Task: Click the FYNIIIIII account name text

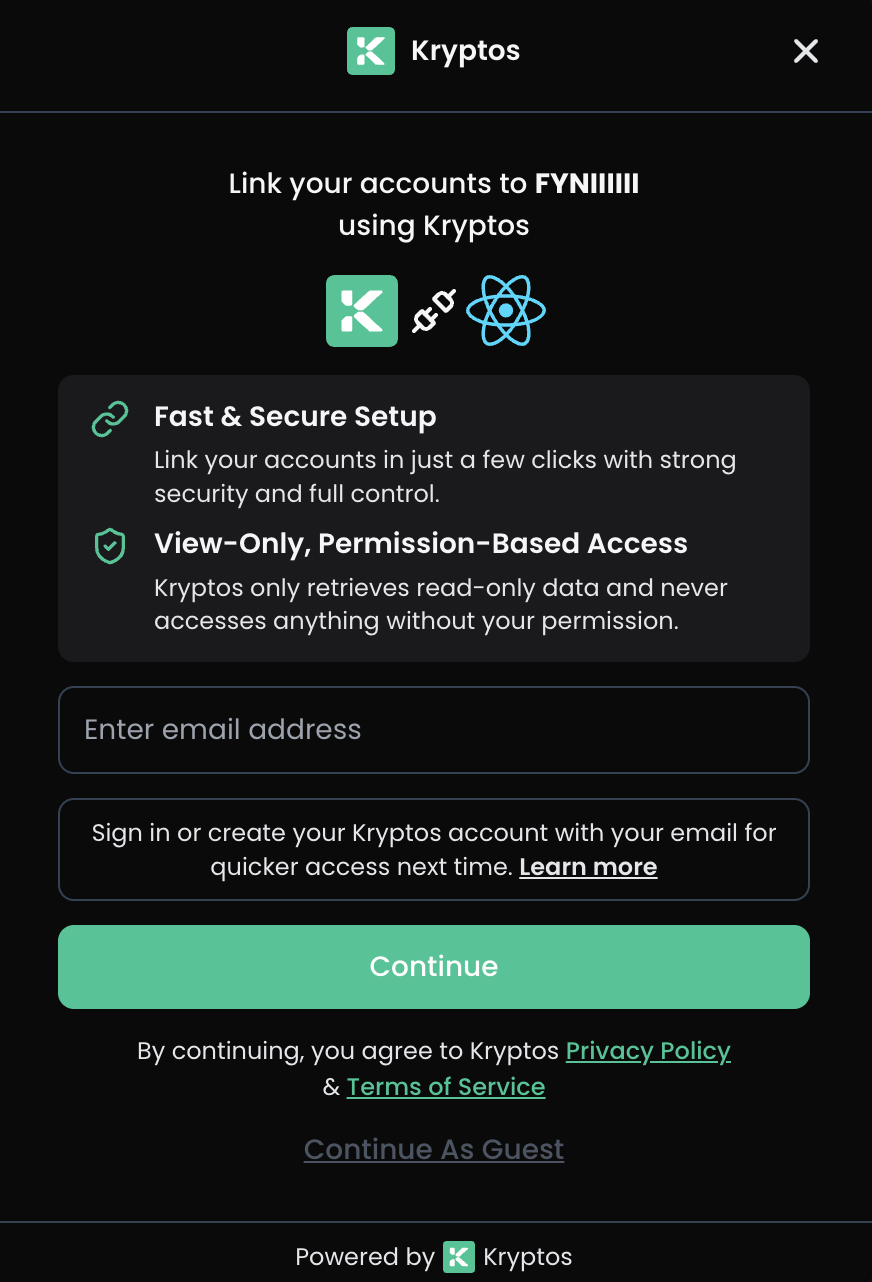Action: click(586, 183)
